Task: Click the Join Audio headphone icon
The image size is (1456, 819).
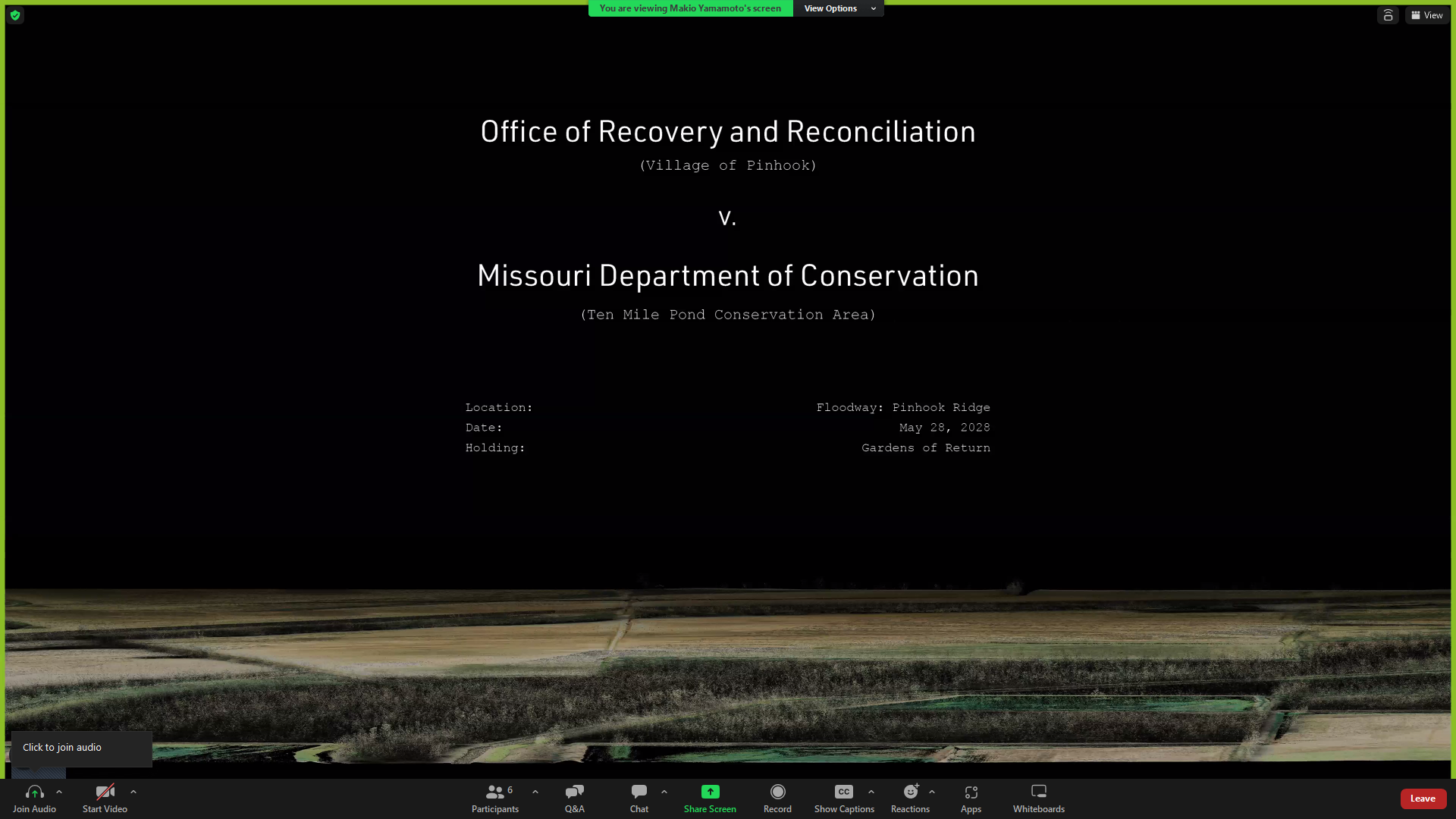Action: tap(34, 792)
